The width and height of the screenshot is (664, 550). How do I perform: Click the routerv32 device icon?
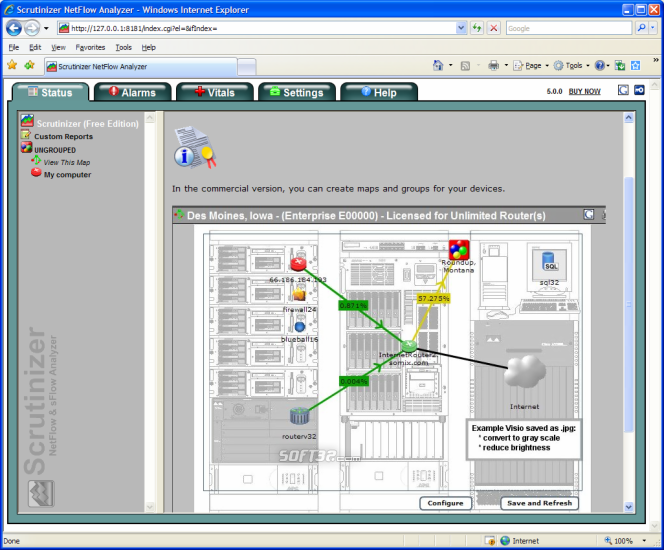[300, 416]
